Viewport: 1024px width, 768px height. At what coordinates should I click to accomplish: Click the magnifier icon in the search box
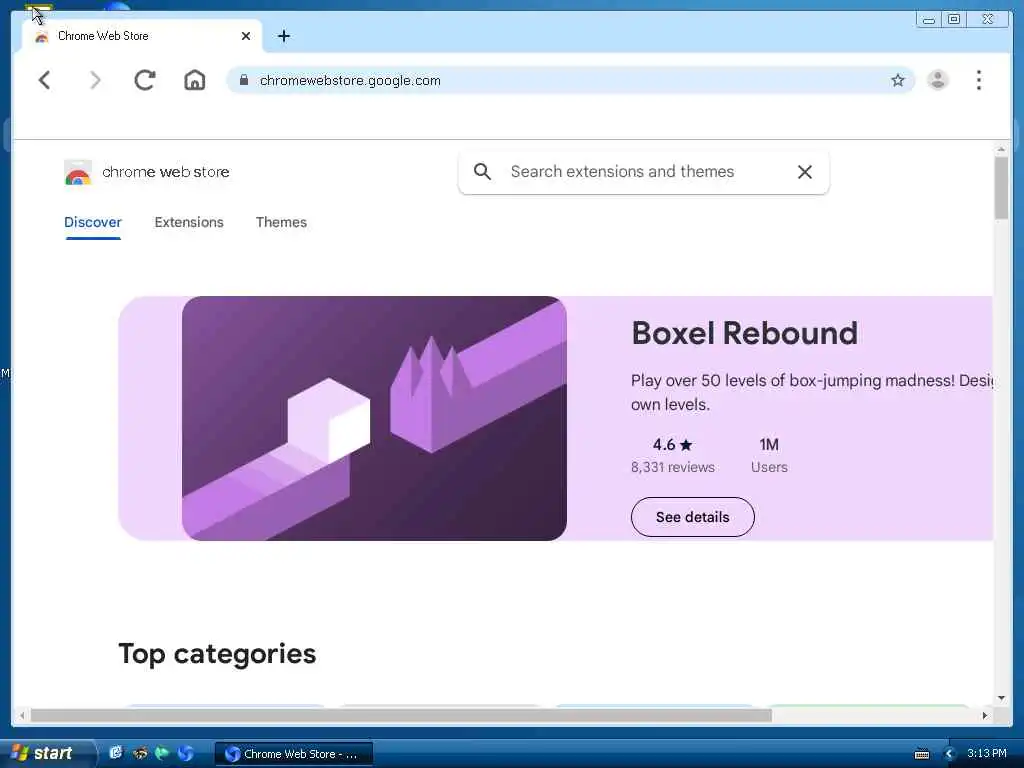482,172
